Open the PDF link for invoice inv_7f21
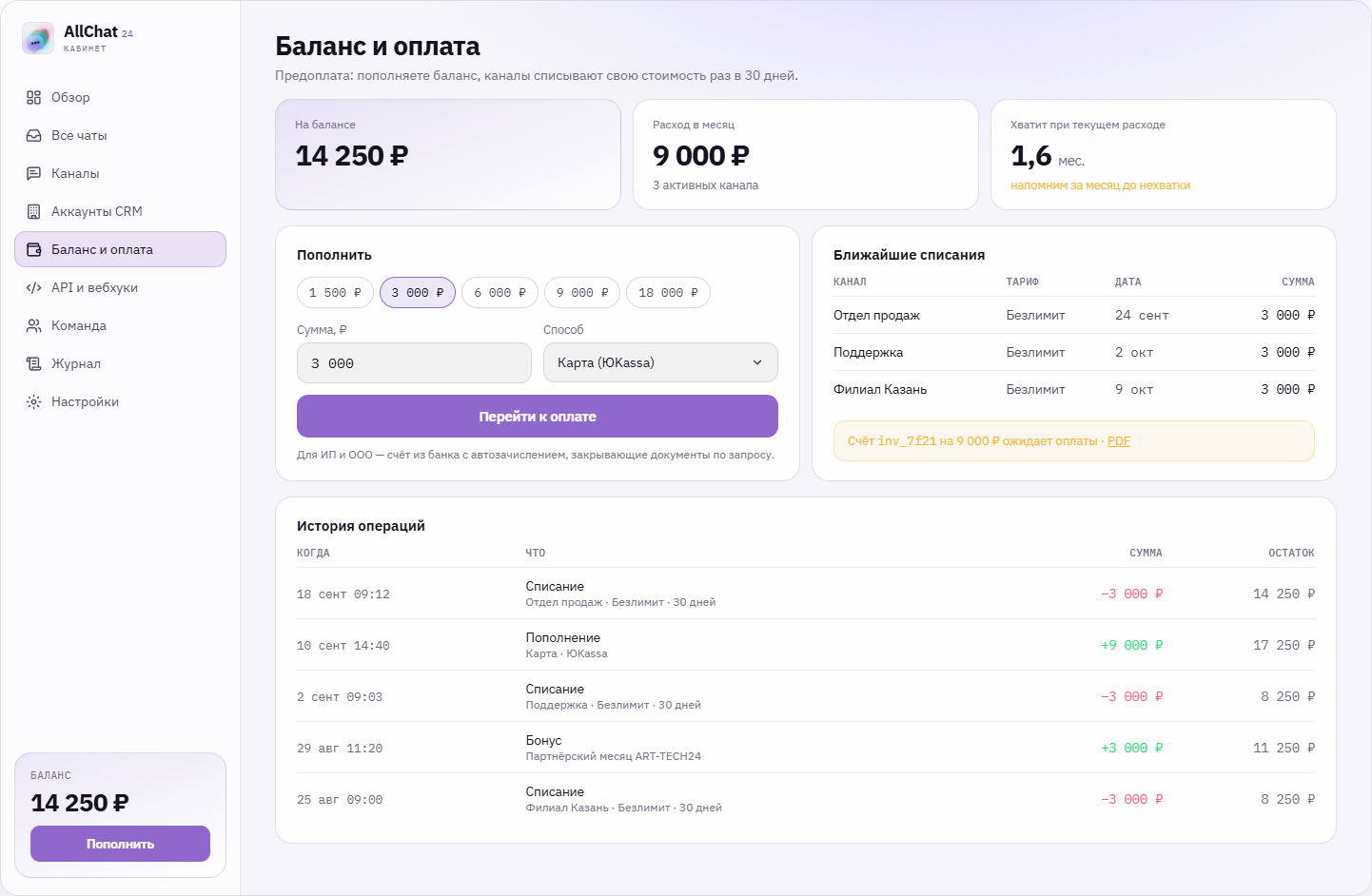Screen dimensions: 1372x896 point(1119,441)
